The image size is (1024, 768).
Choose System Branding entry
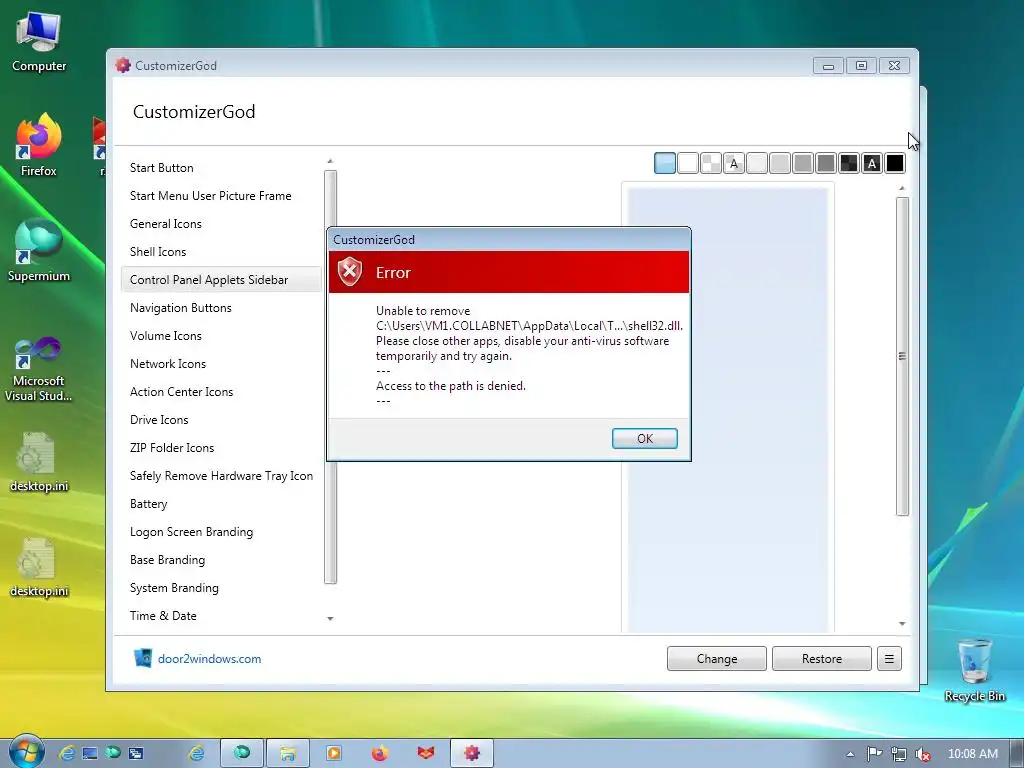coord(221,588)
